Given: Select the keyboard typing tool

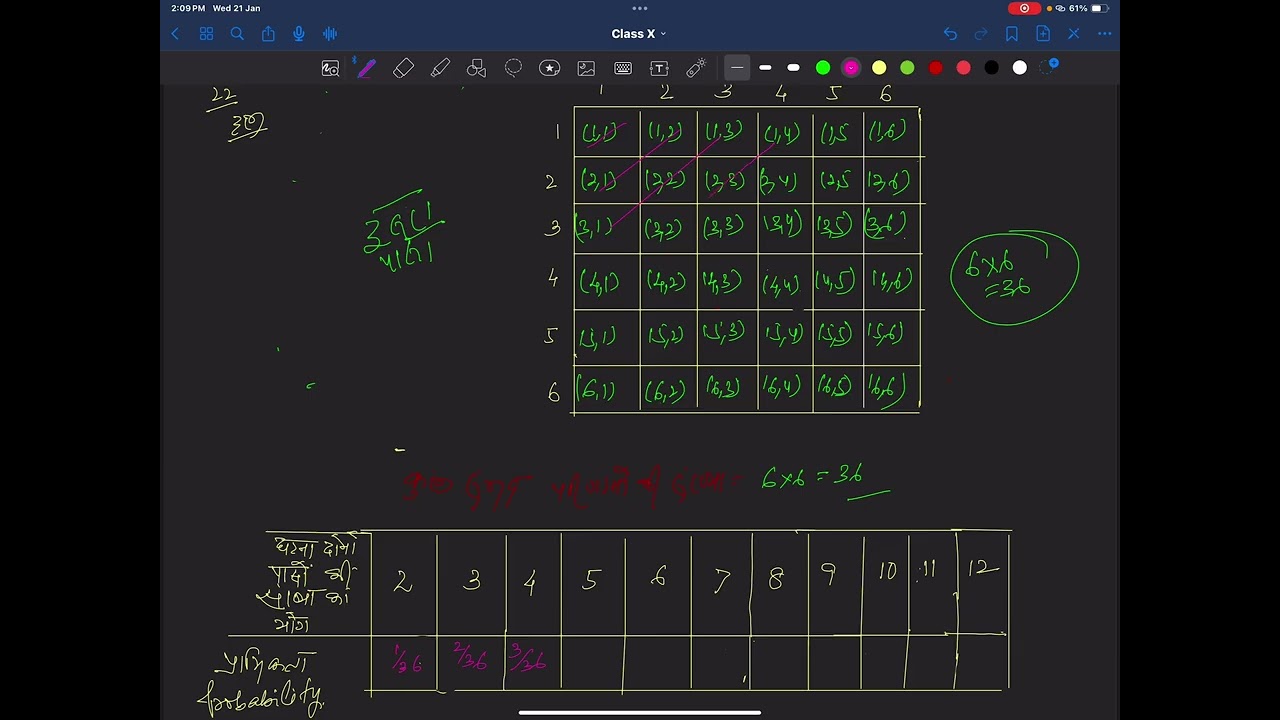Looking at the screenshot, I should pos(623,68).
